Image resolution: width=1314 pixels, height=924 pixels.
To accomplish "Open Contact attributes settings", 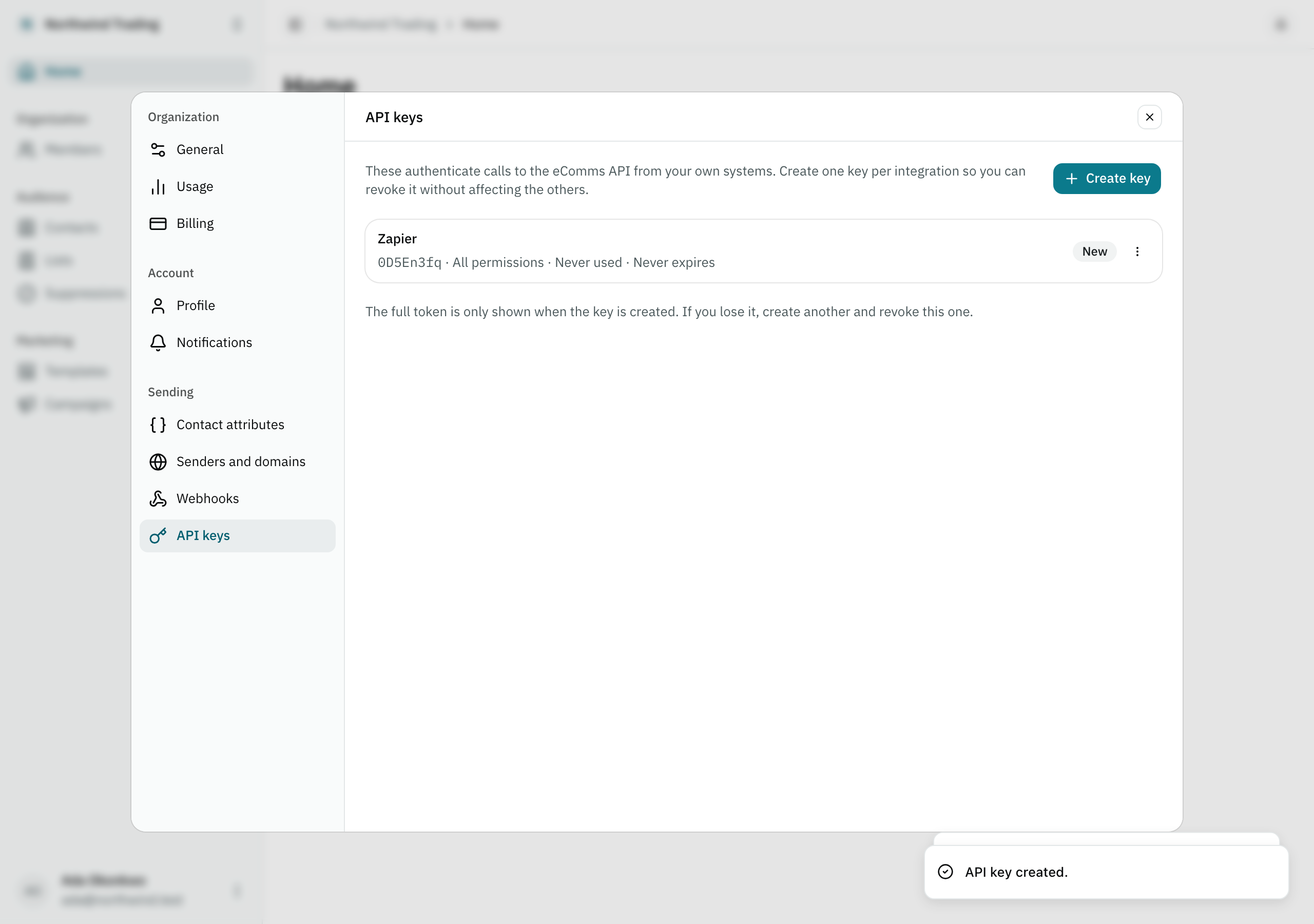I will (237, 425).
